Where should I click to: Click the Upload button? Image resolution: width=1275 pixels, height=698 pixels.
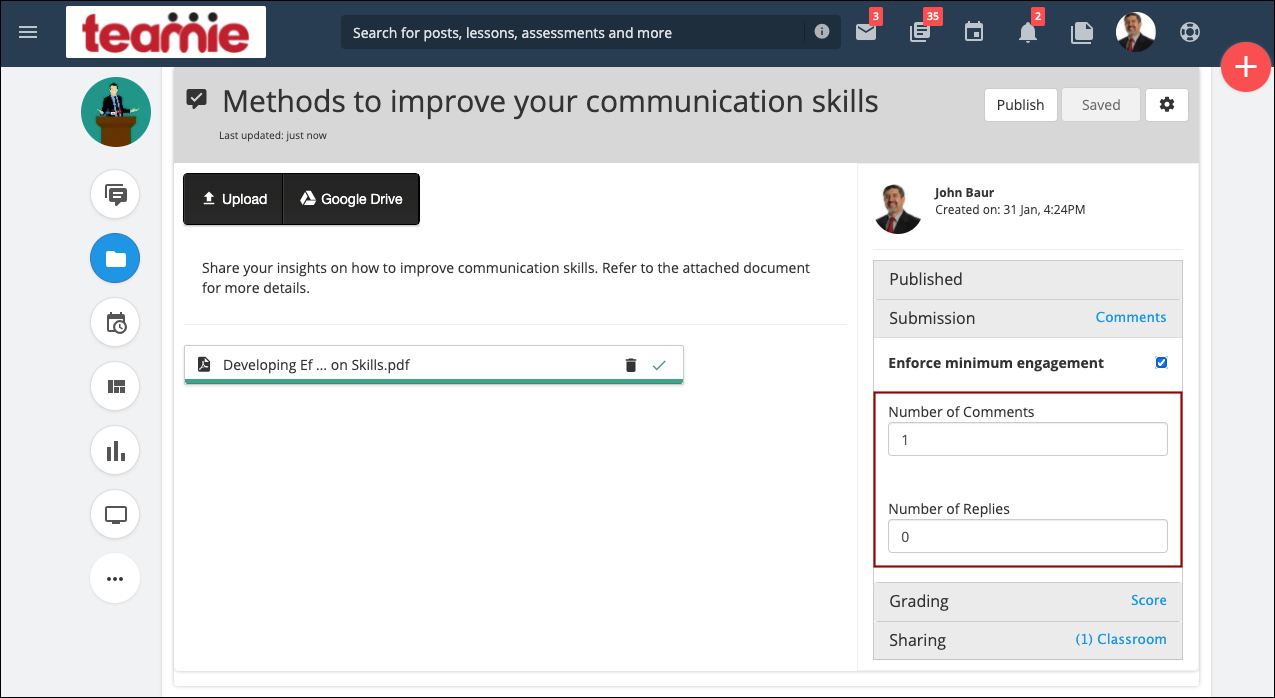(234, 199)
